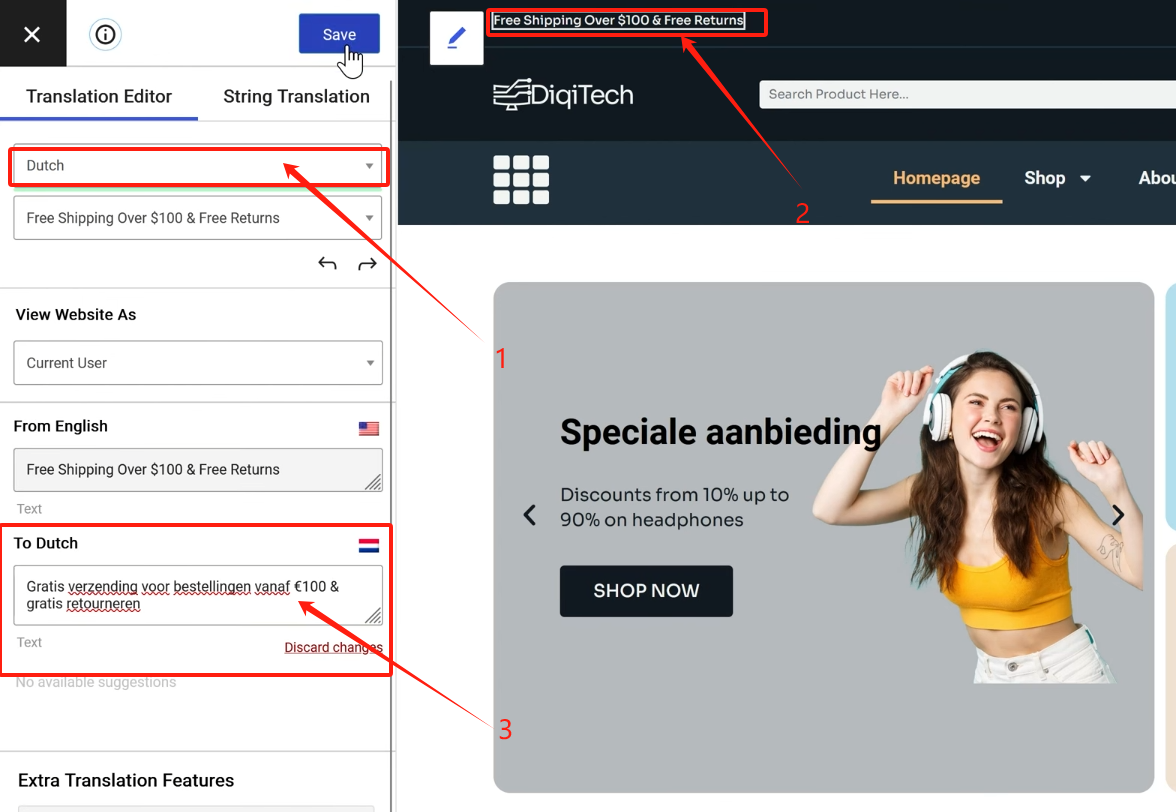Open the string selector showing Free Shipping

(198, 218)
